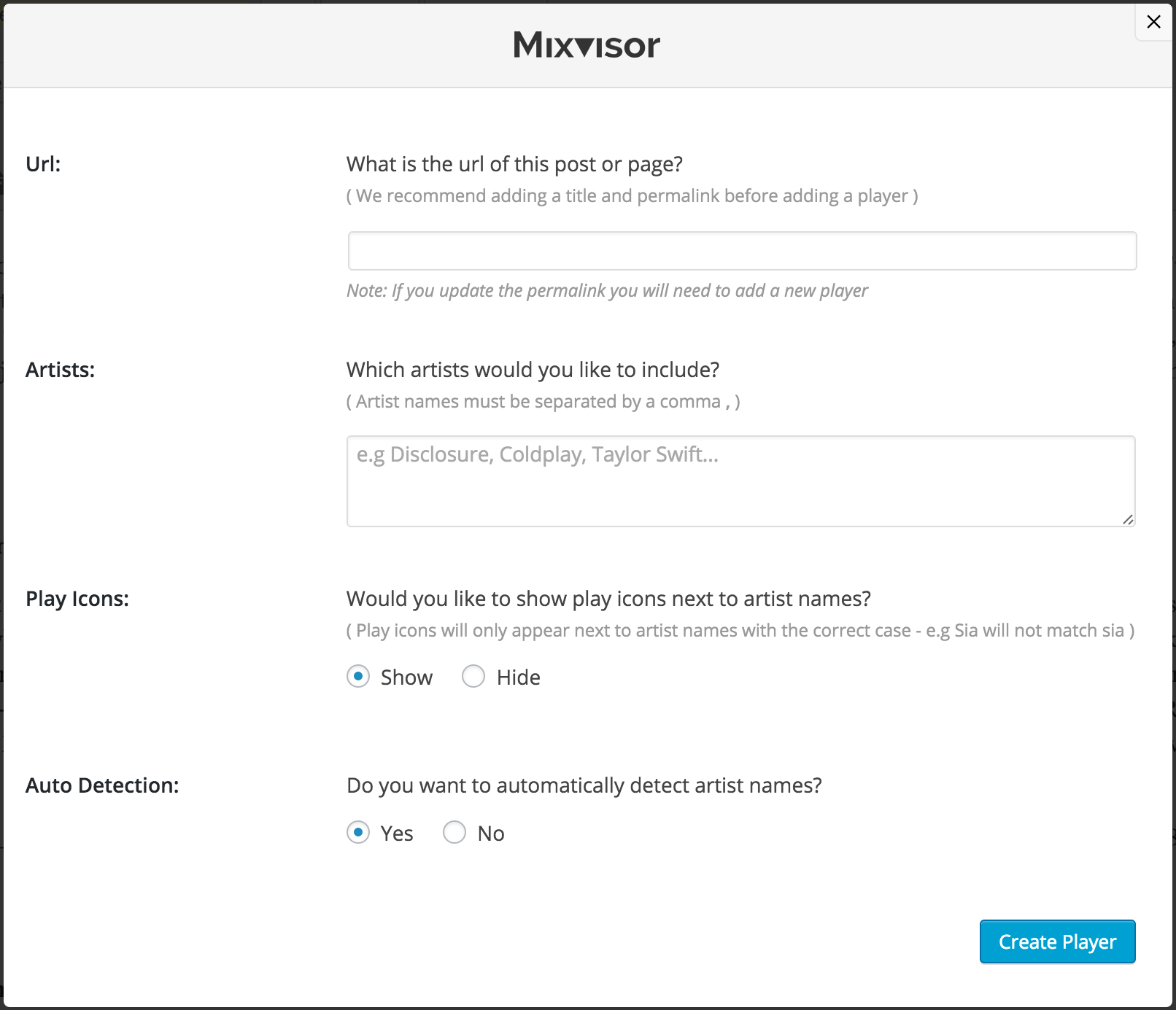Click the 'Auto Detection:' label
The height and width of the screenshot is (1010, 1176).
click(x=102, y=785)
